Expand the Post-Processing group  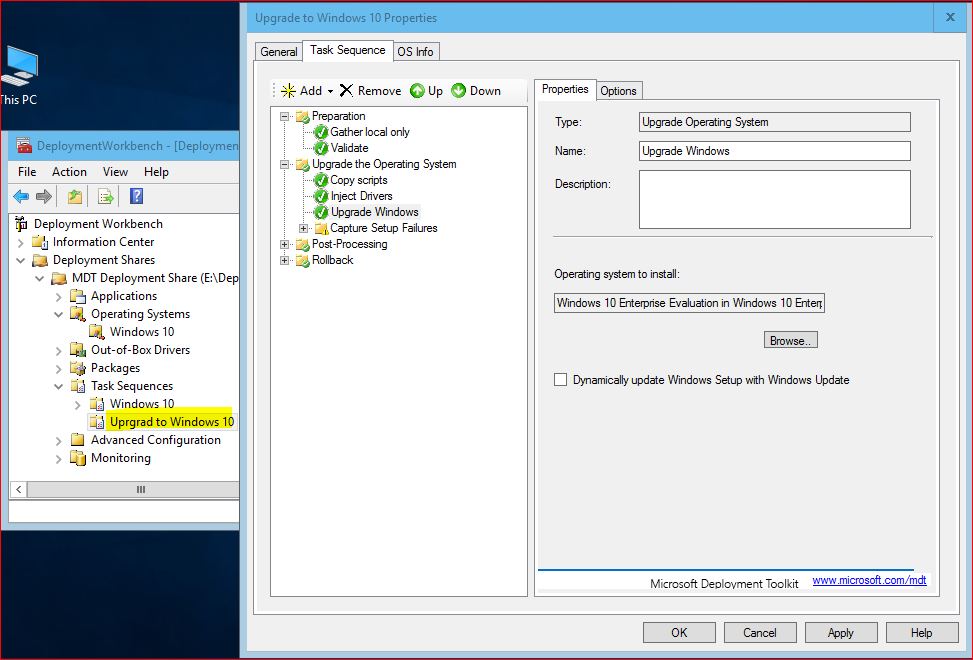tap(285, 243)
